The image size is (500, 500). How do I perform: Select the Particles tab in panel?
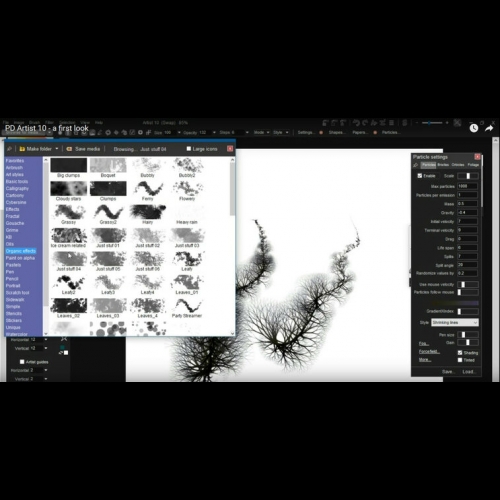[x=428, y=165]
